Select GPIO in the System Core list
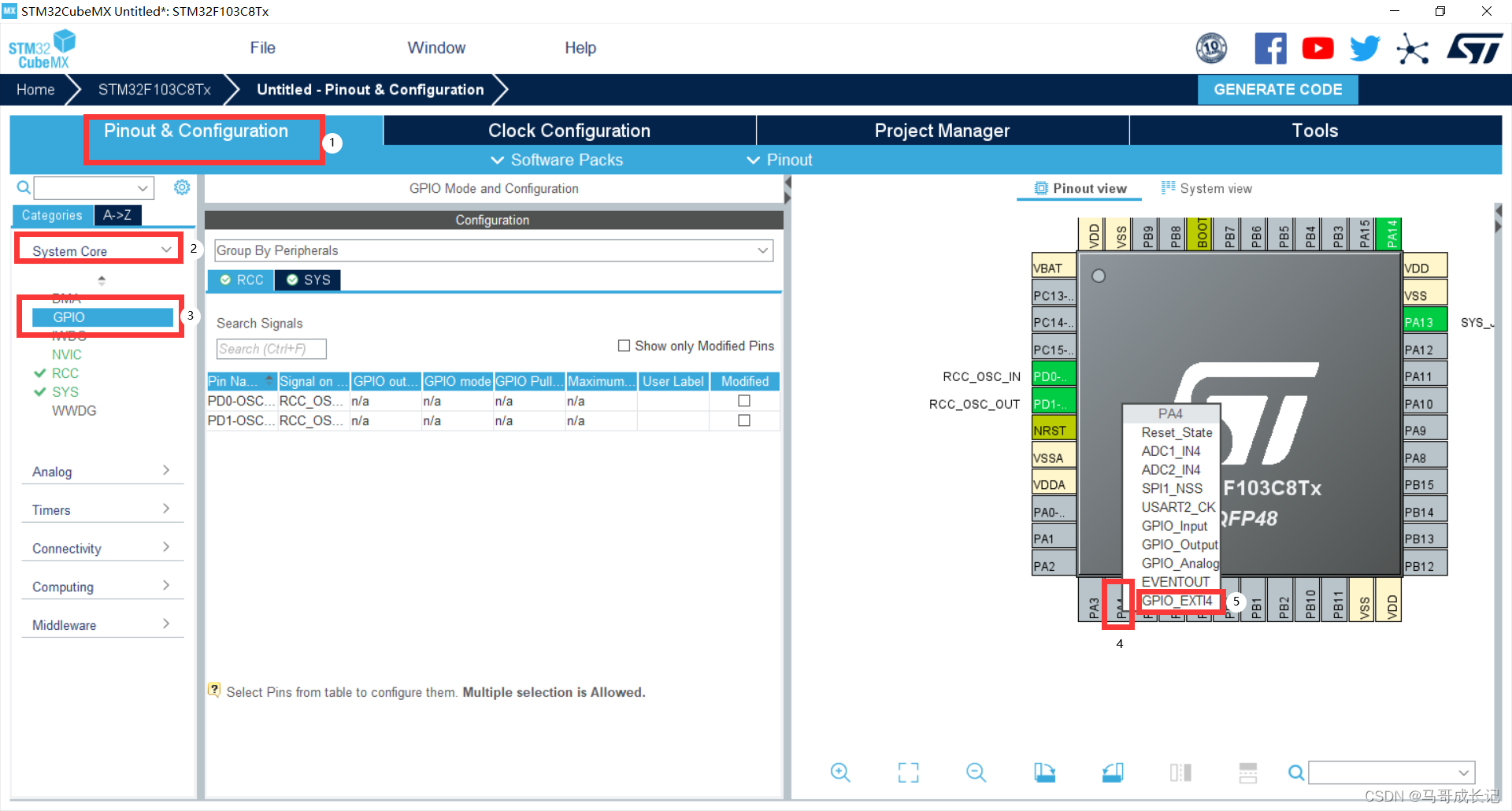This screenshot has height=811, width=1512. click(102, 317)
